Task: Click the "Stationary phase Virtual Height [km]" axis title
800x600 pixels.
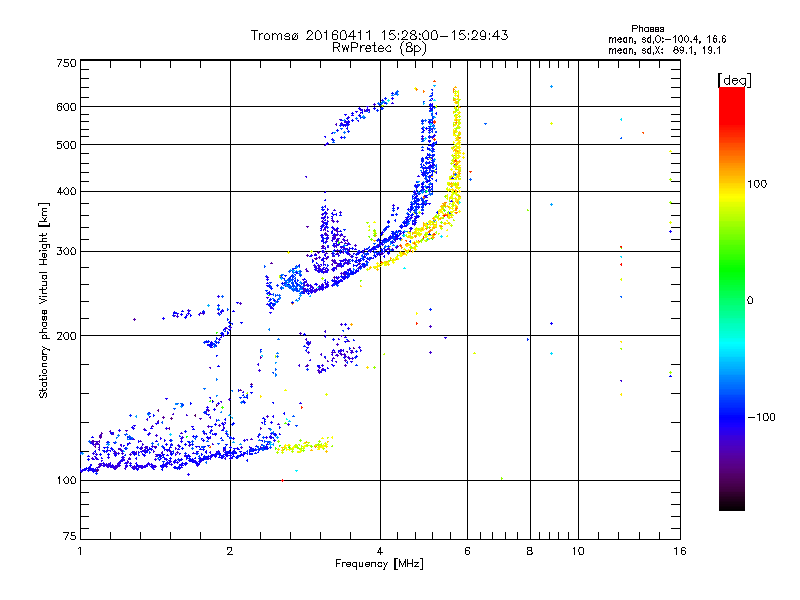Action: coord(44,301)
